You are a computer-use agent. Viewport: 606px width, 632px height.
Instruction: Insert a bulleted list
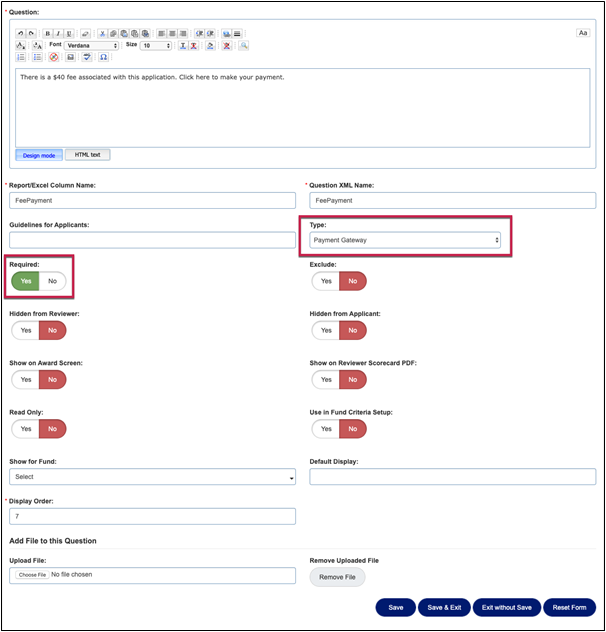36,57
